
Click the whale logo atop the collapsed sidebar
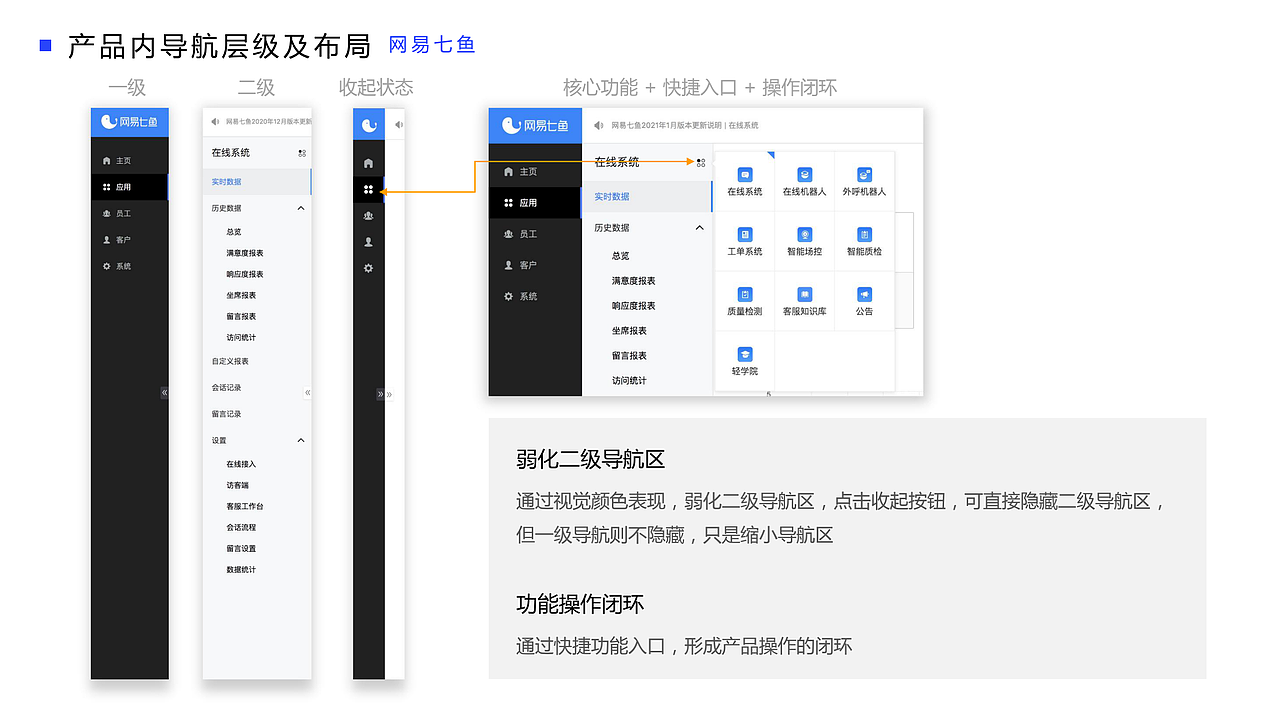(369, 125)
